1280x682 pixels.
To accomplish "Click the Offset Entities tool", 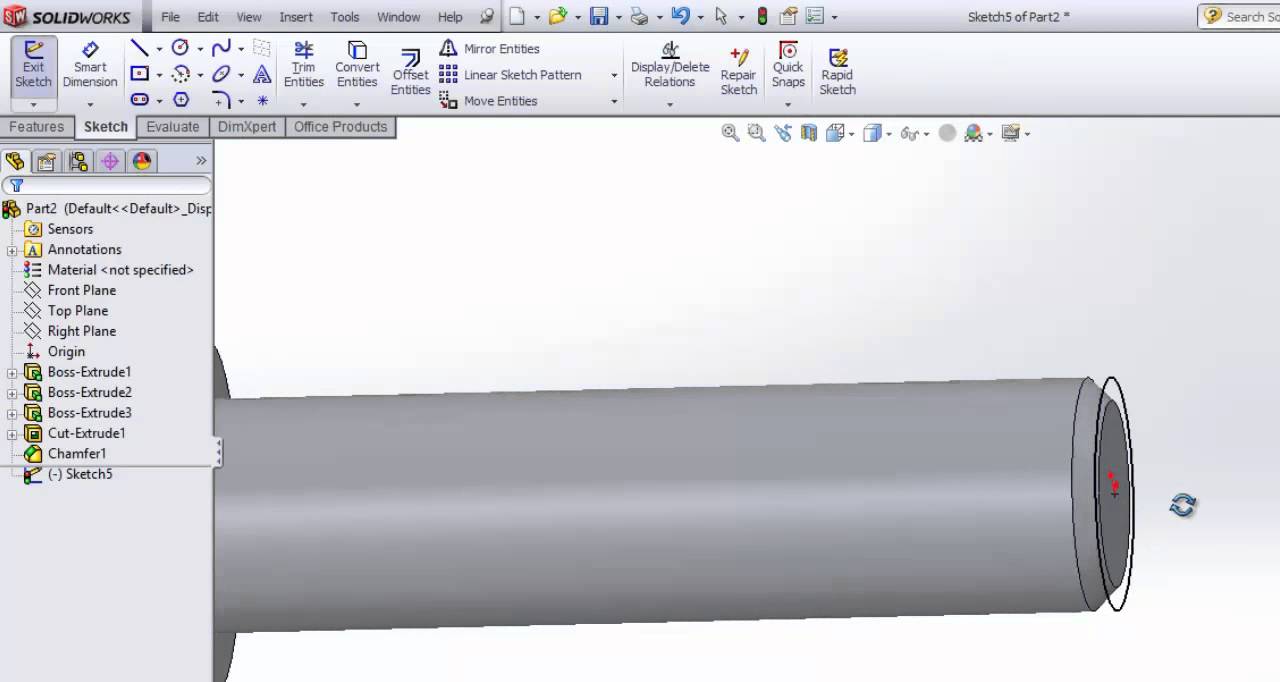I will point(410,72).
